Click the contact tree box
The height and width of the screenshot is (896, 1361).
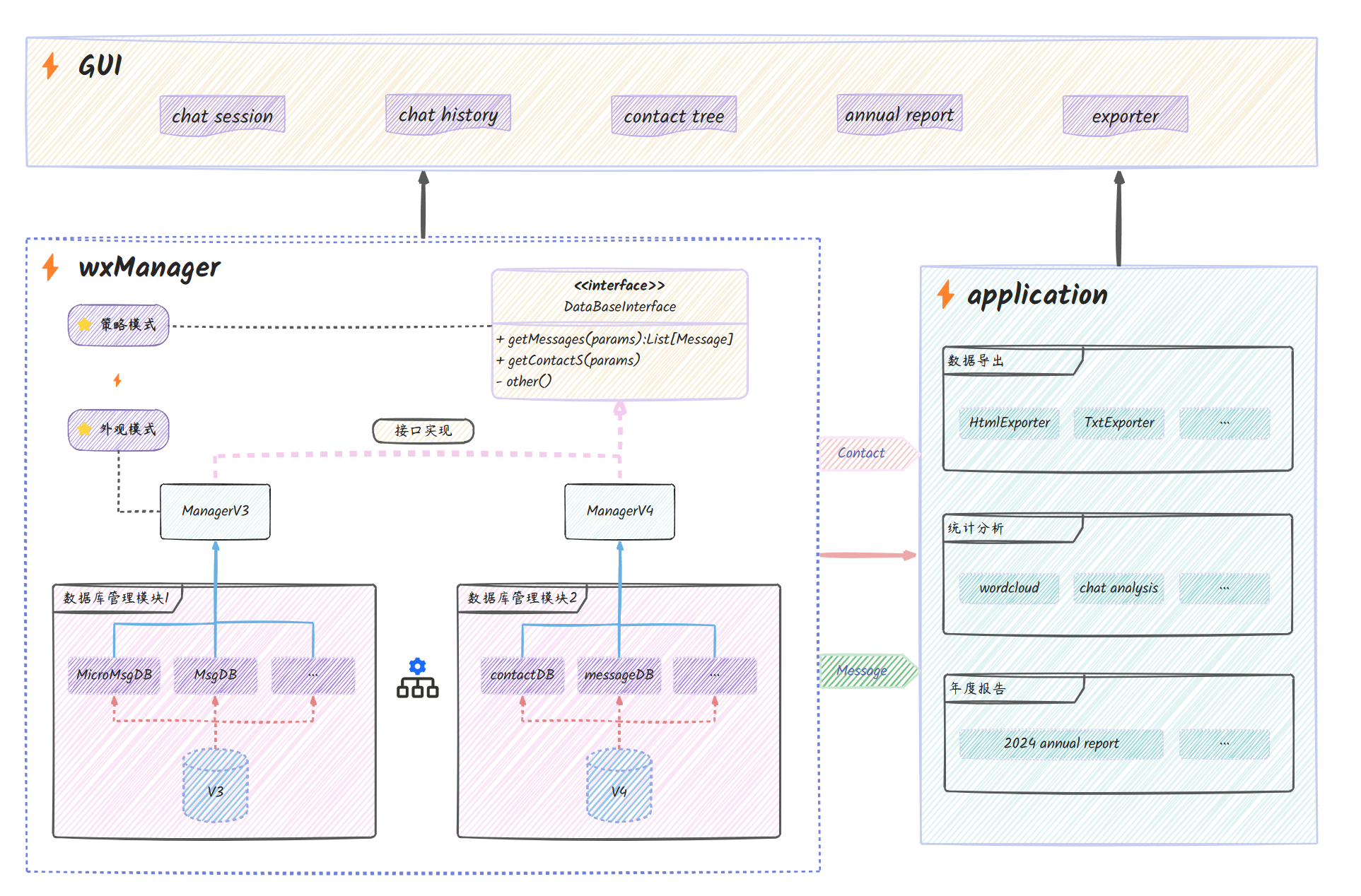pyautogui.click(x=674, y=115)
